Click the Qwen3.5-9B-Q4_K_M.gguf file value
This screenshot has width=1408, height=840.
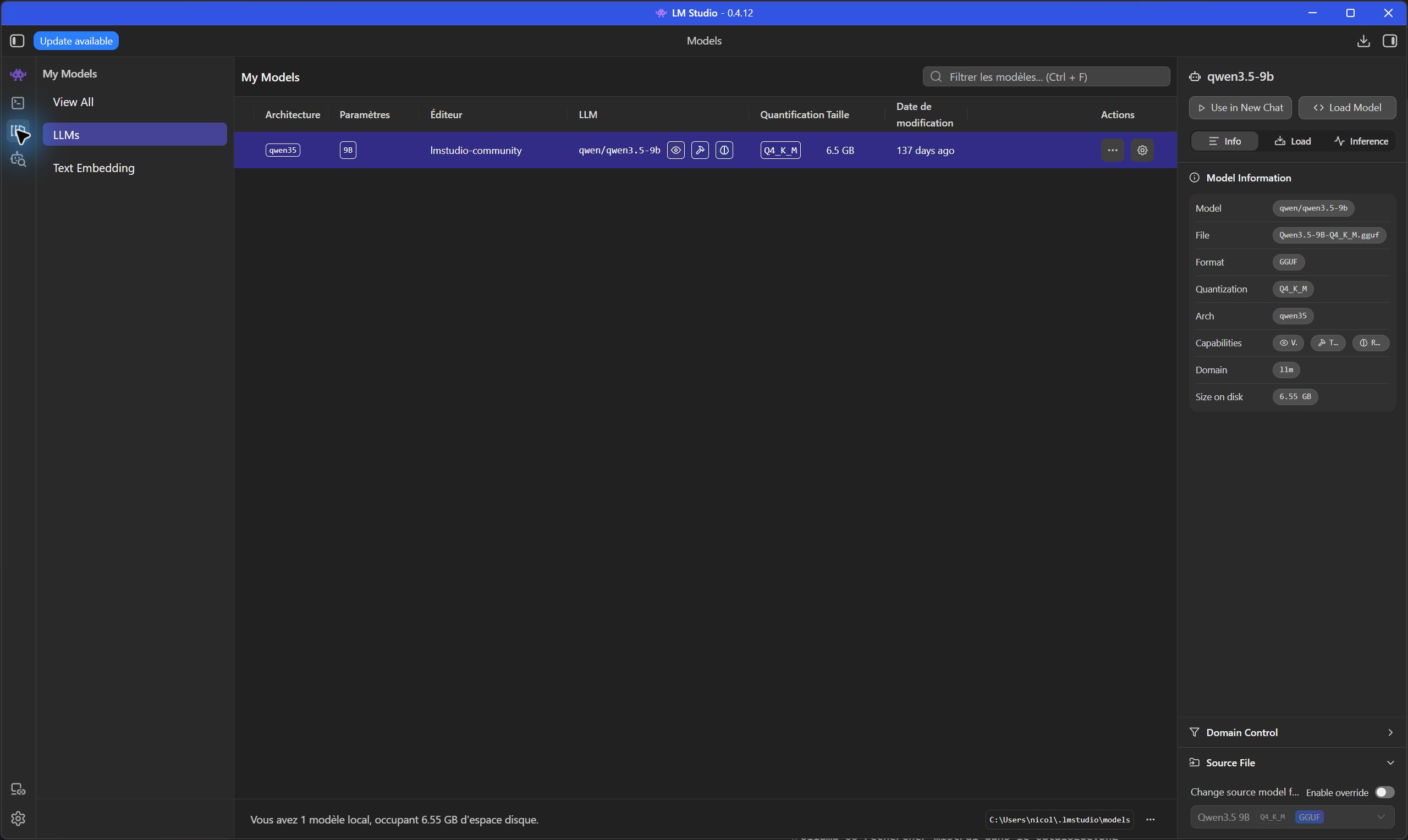point(1329,235)
